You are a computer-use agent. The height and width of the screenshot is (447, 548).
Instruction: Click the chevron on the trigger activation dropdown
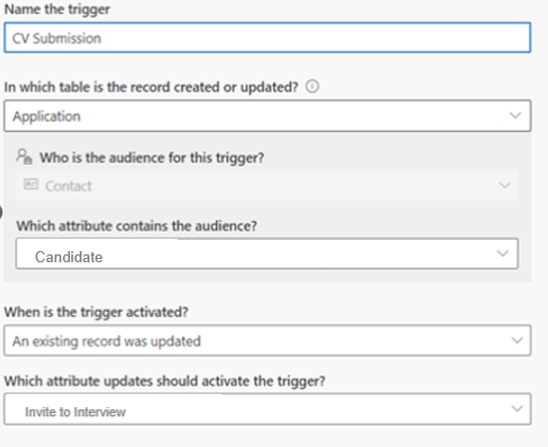point(517,340)
